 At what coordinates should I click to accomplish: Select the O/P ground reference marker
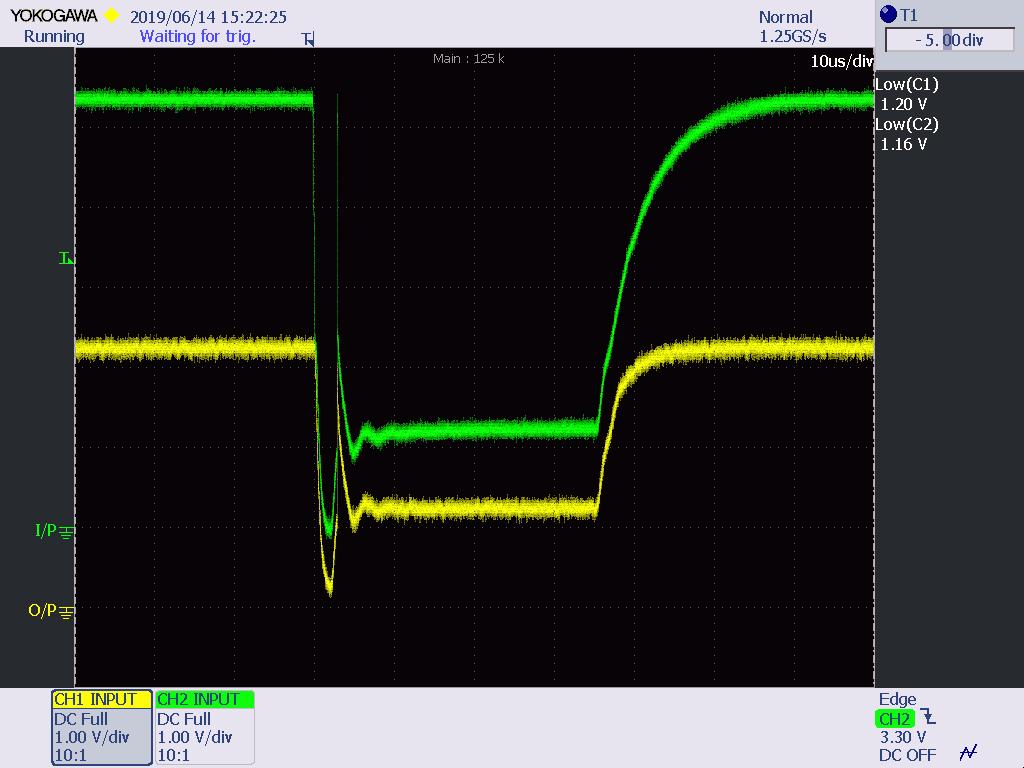coord(51,611)
